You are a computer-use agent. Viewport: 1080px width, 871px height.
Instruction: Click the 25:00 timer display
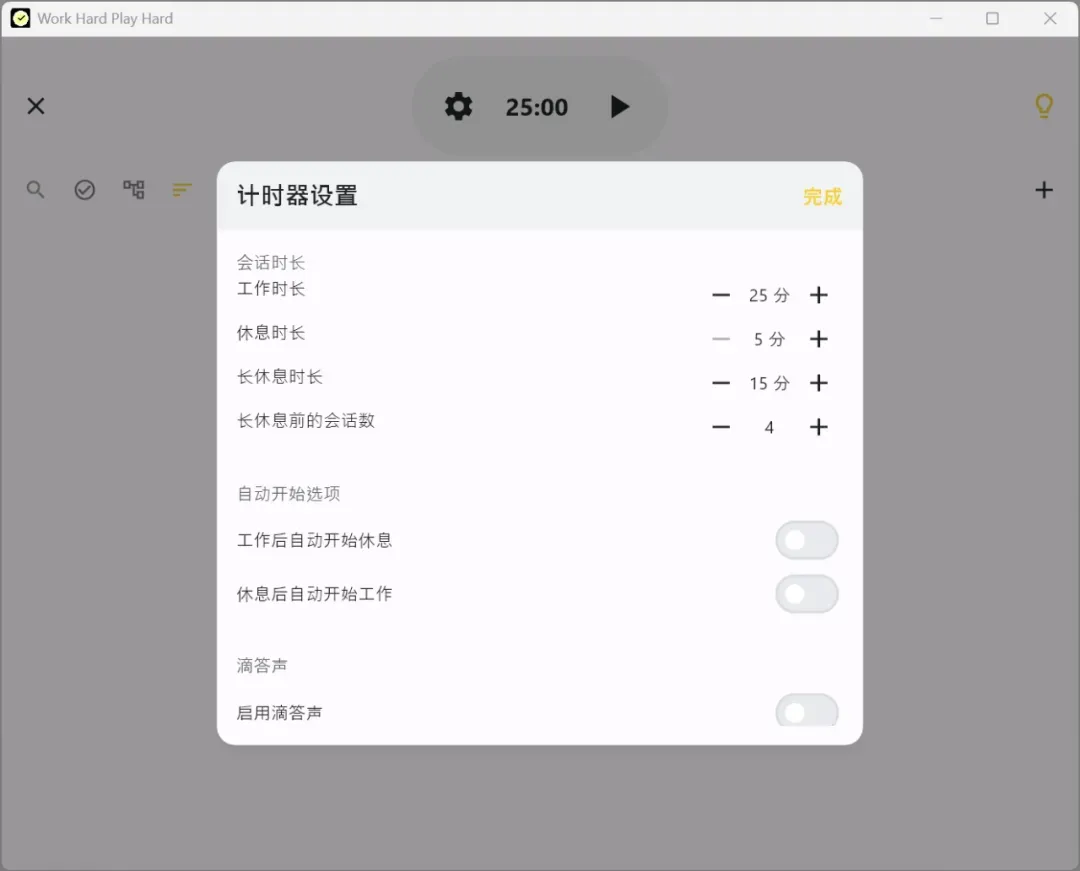pyautogui.click(x=537, y=107)
